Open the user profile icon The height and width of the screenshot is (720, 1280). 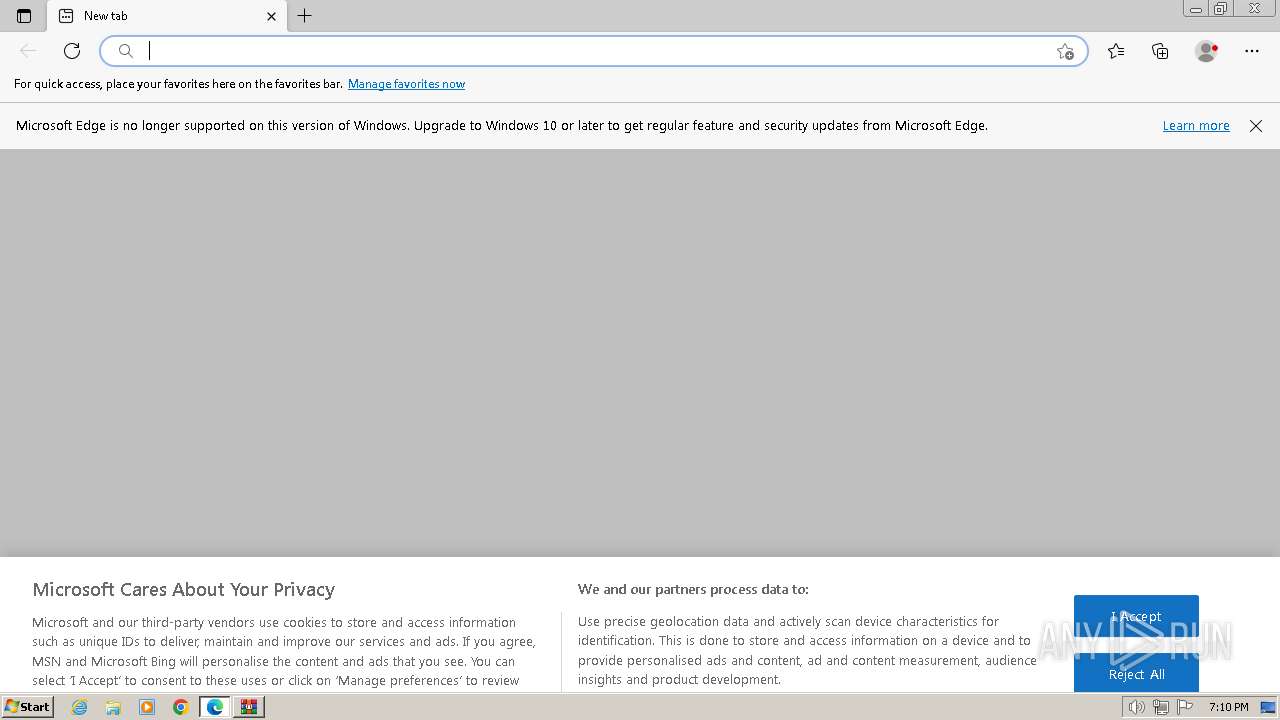point(1206,51)
